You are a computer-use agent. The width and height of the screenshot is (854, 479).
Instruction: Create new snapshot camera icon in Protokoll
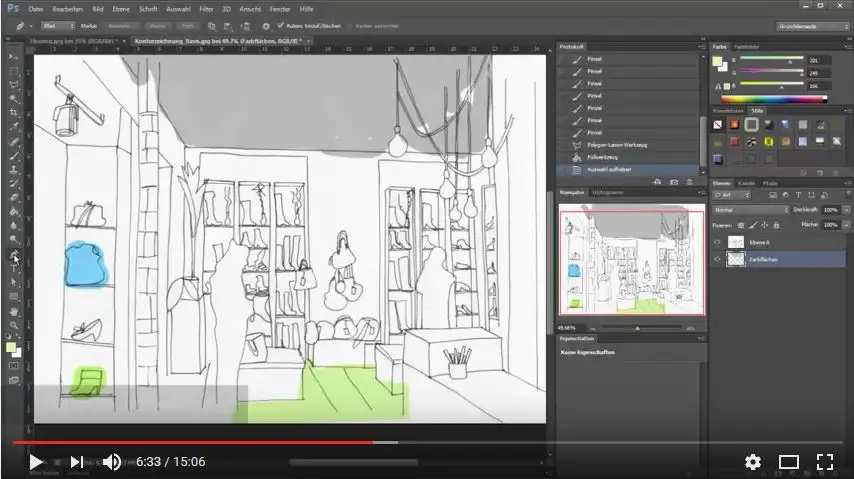click(x=674, y=182)
